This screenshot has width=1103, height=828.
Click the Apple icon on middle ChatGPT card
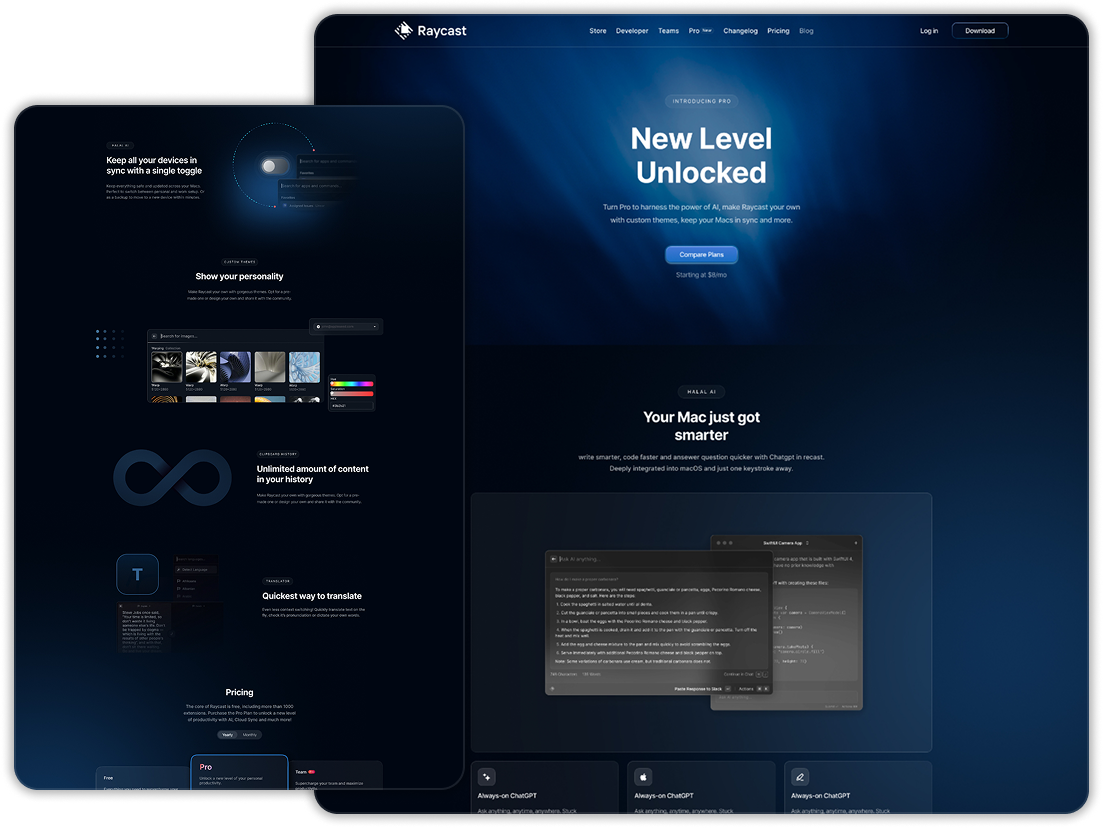tap(643, 777)
